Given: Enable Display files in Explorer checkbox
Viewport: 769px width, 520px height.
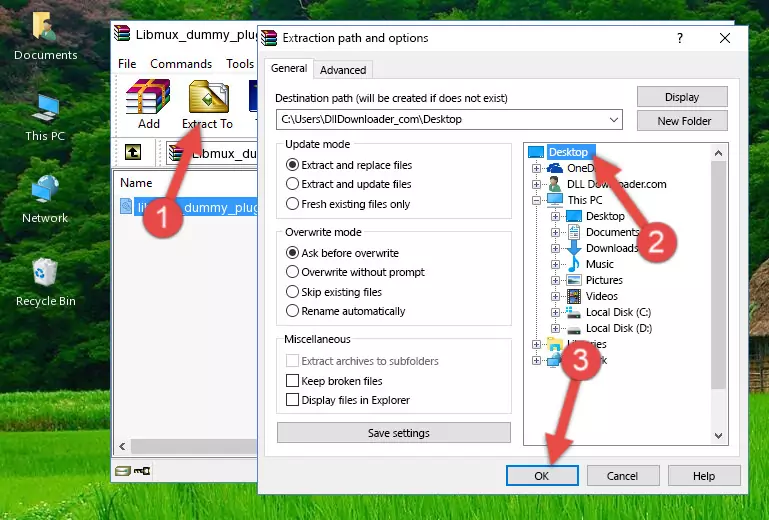Looking at the screenshot, I should pyautogui.click(x=292, y=400).
